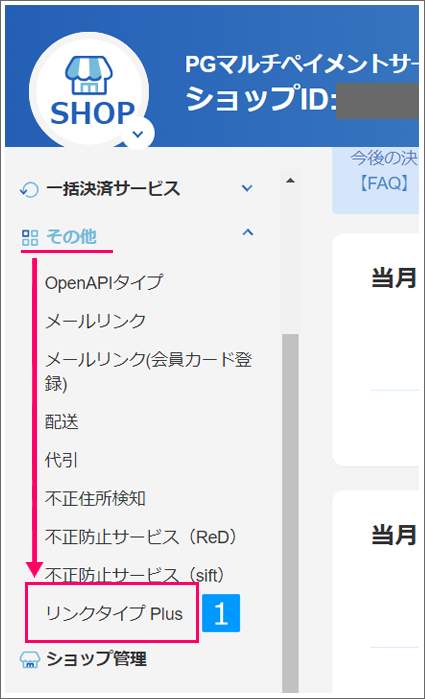Viewport: 425px width, 699px height.
Task: Open the メールリンク menu item
Action: pyautogui.click(x=95, y=321)
